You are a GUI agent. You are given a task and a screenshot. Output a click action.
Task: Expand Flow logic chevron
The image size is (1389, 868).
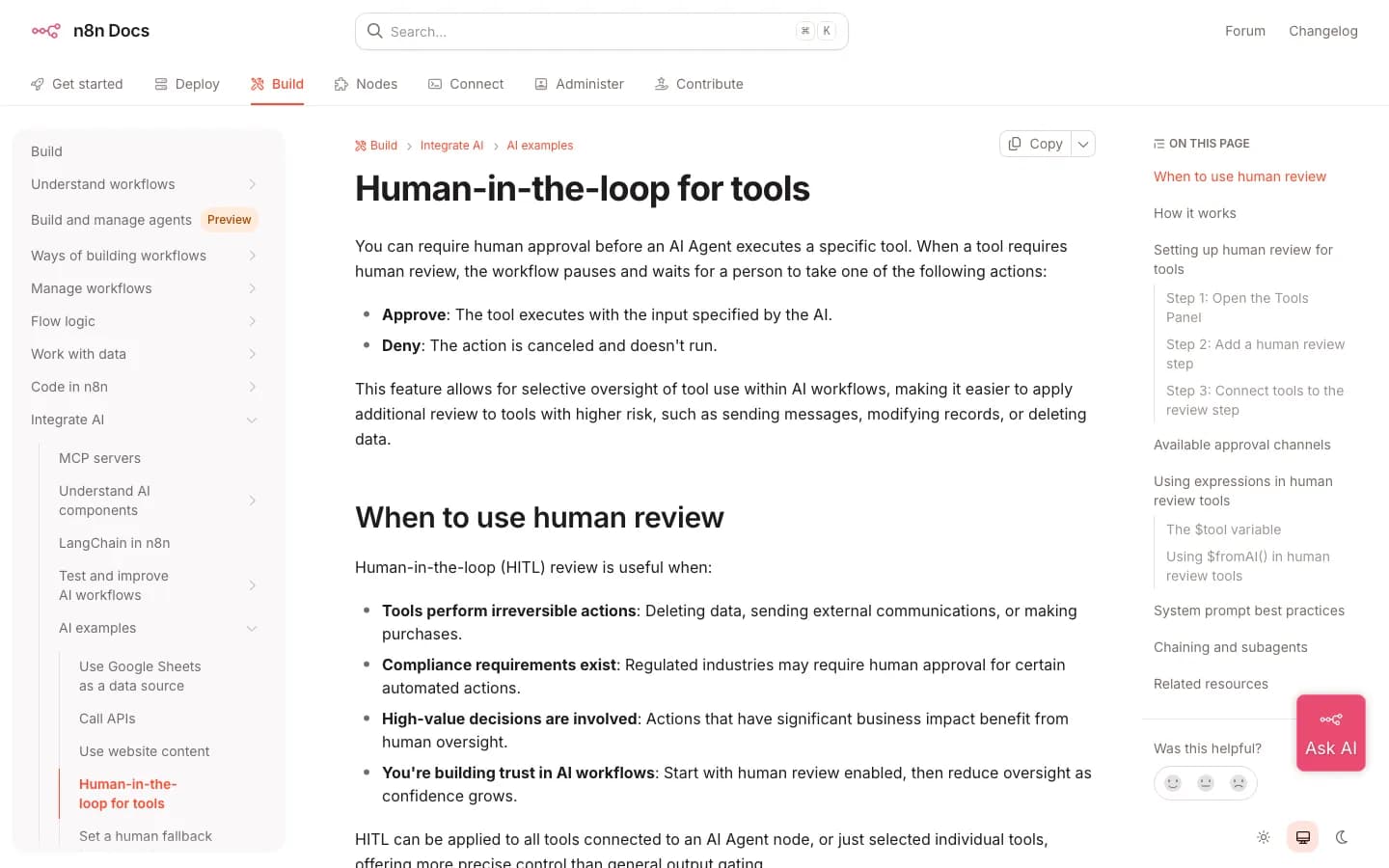(253, 321)
